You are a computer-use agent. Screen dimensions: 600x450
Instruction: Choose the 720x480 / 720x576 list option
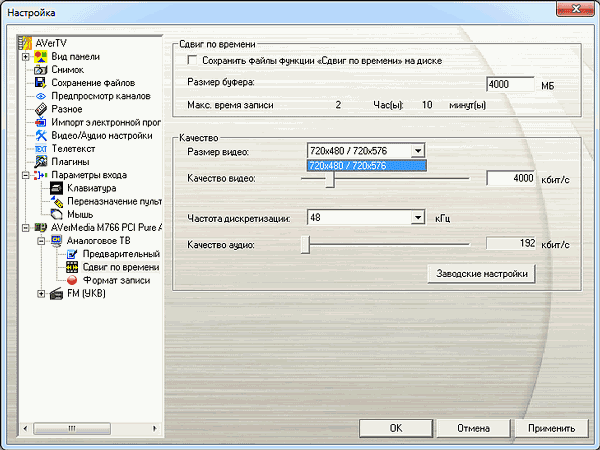(x=367, y=166)
